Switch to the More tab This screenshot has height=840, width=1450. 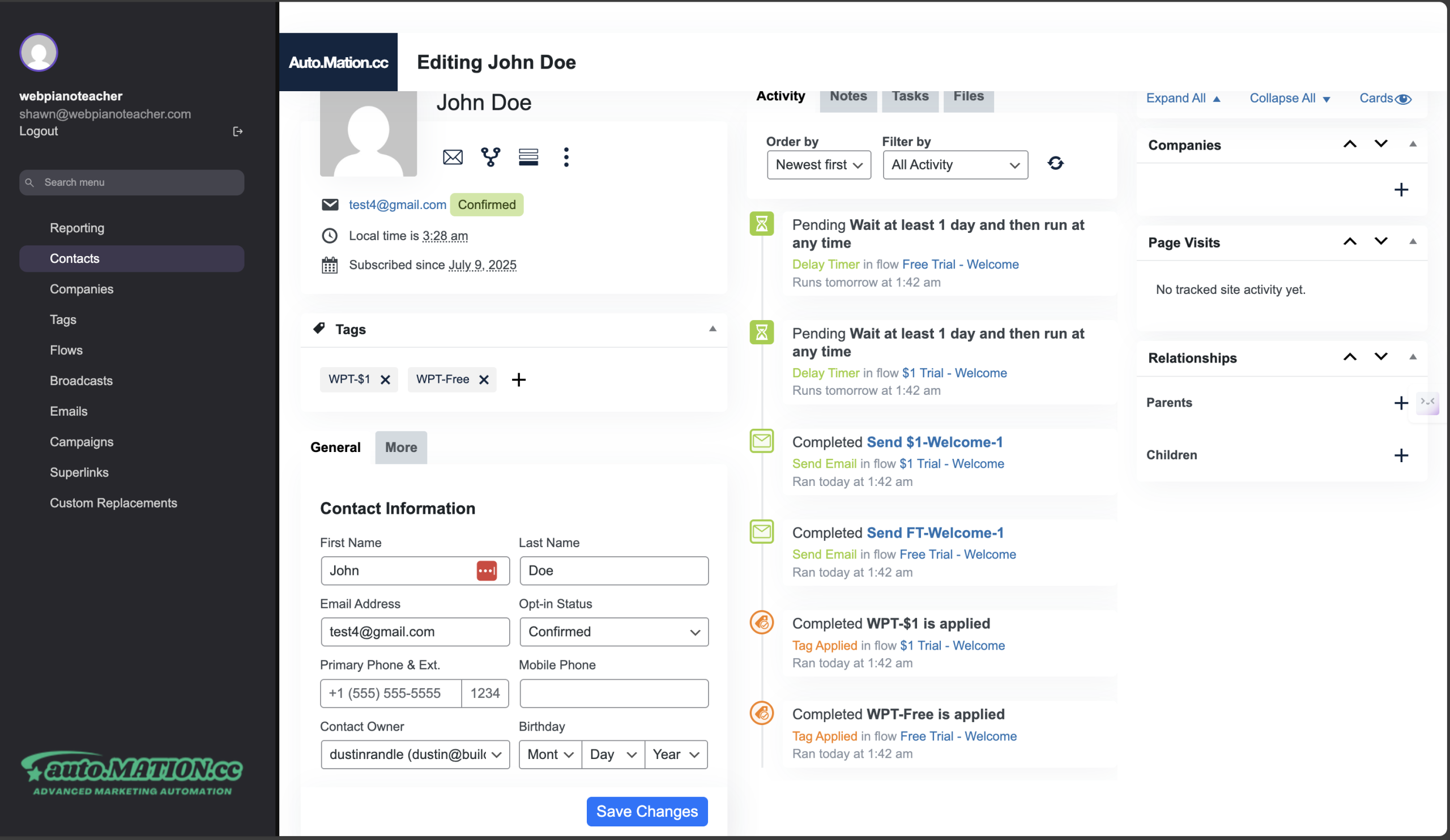pyautogui.click(x=400, y=447)
